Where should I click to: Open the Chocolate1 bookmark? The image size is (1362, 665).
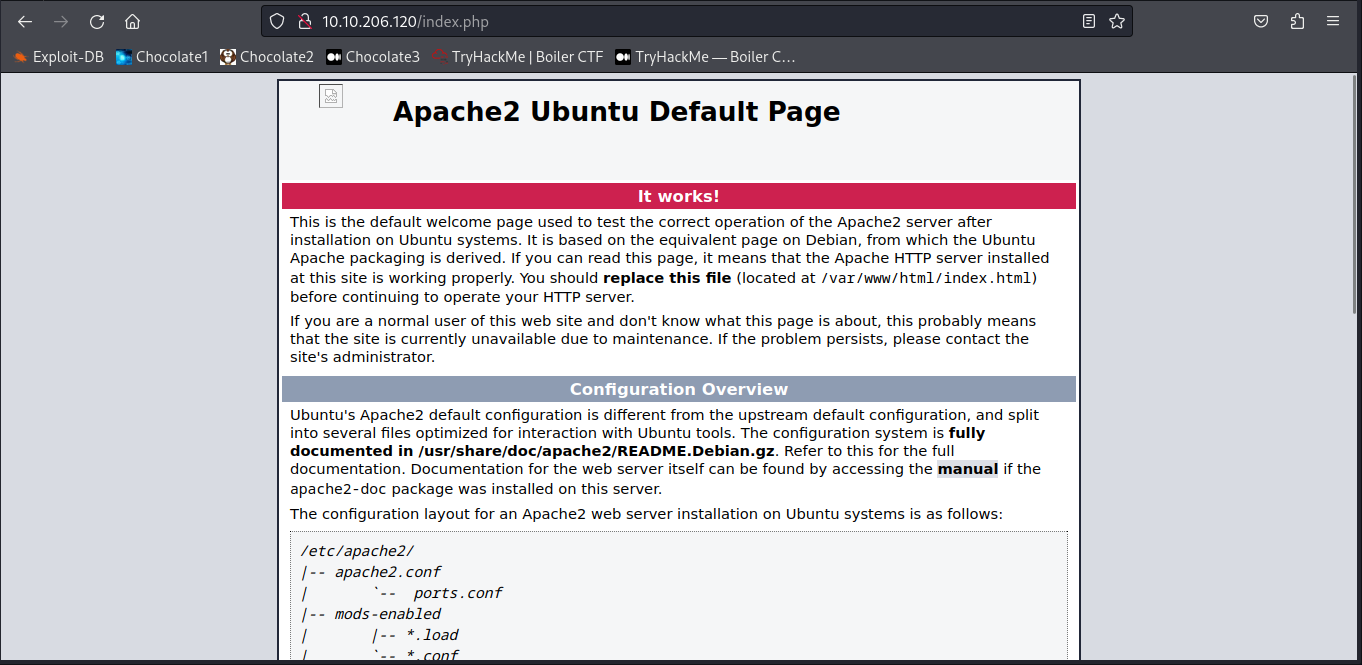tap(162, 57)
